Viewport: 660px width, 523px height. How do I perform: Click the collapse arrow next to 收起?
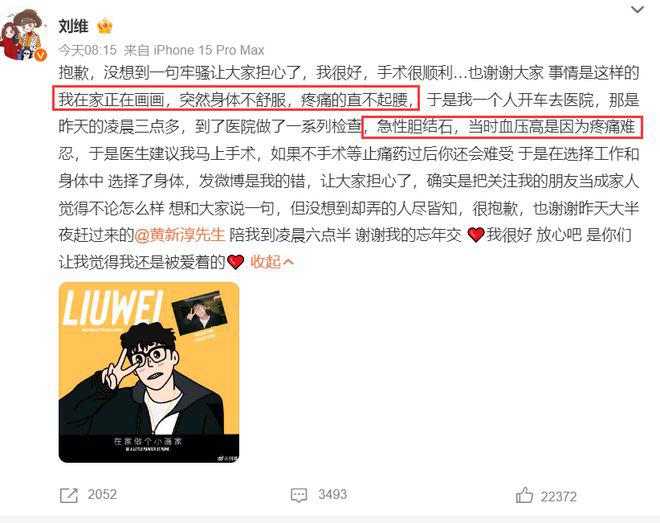pos(288,263)
